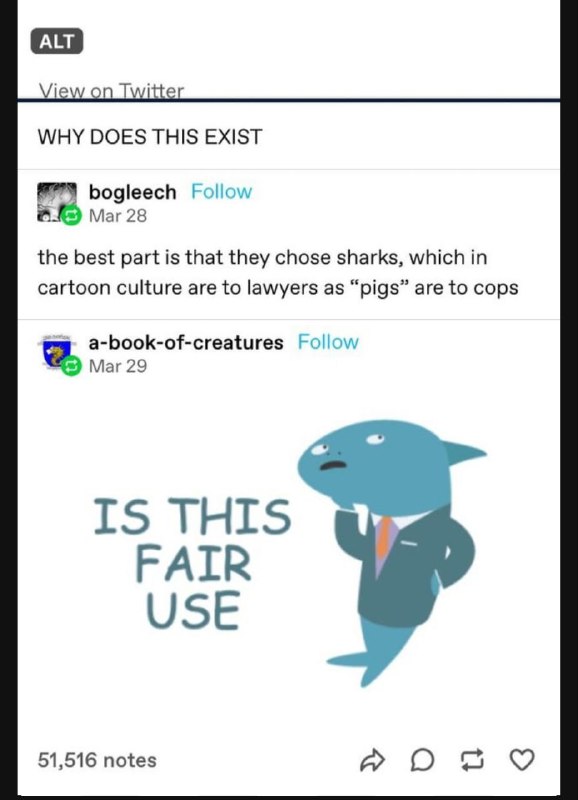Reblog the post using the reblog icon
Viewport: 578px width, 800px height.
[x=472, y=760]
